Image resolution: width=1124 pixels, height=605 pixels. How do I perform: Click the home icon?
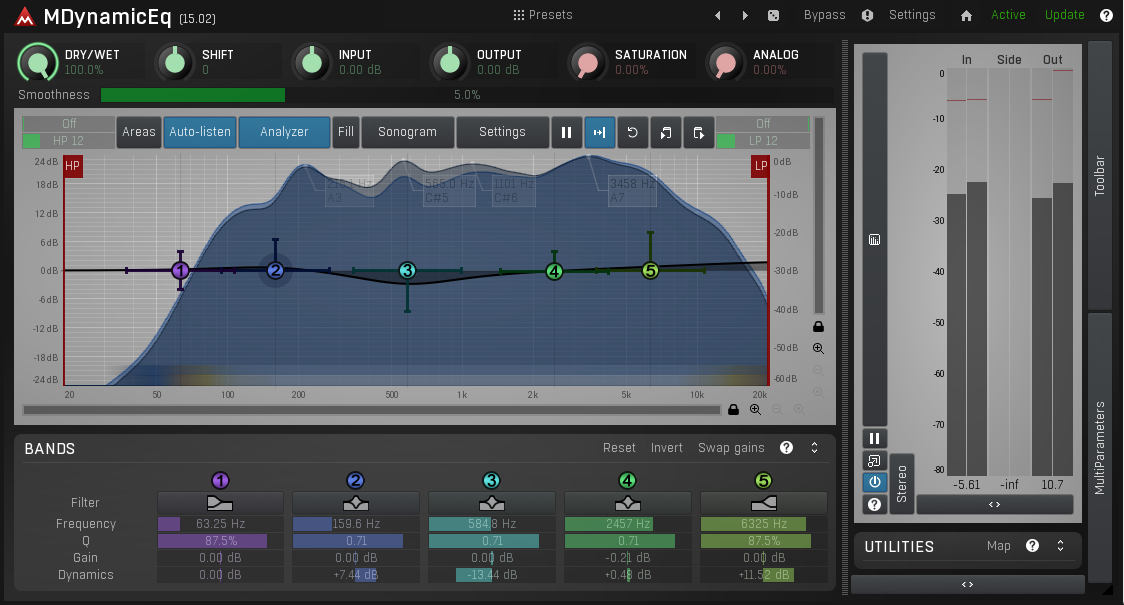[x=966, y=15]
